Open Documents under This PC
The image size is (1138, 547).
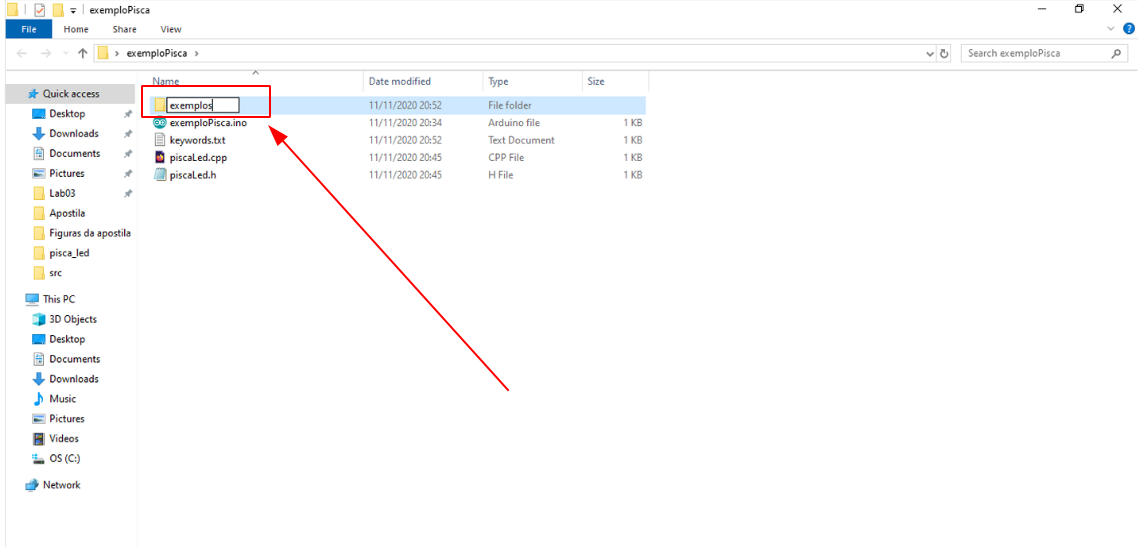pos(74,359)
